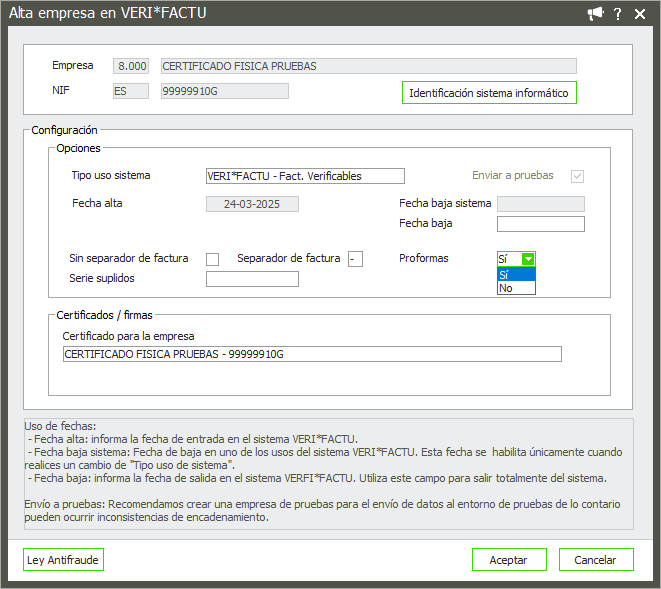Click the NIF number field

224,91
